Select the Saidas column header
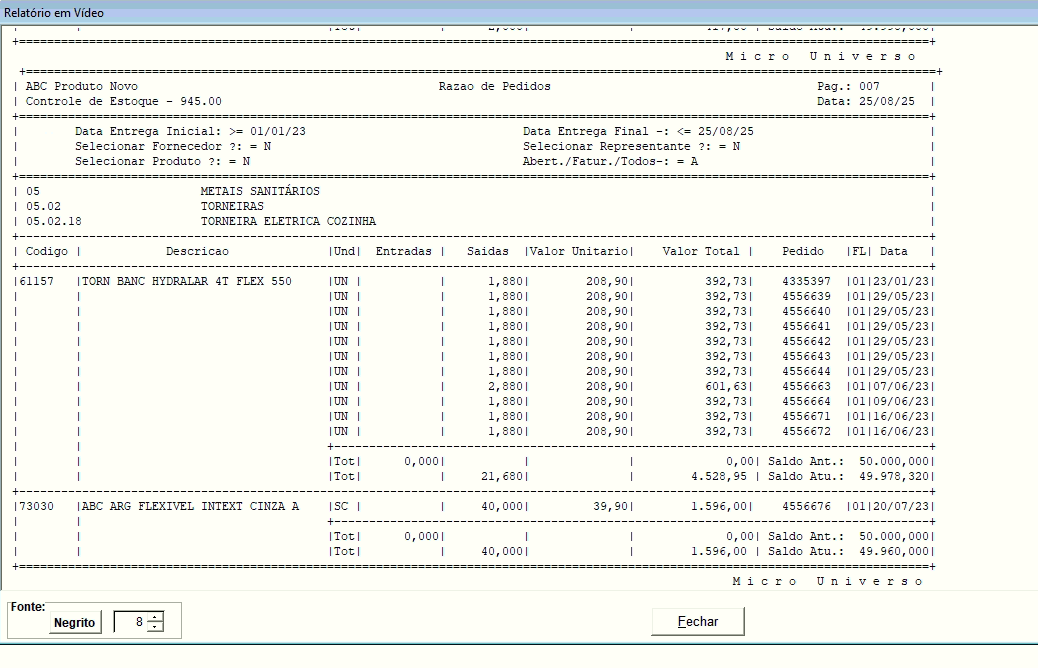This screenshot has height=668, width=1038. pos(488,252)
